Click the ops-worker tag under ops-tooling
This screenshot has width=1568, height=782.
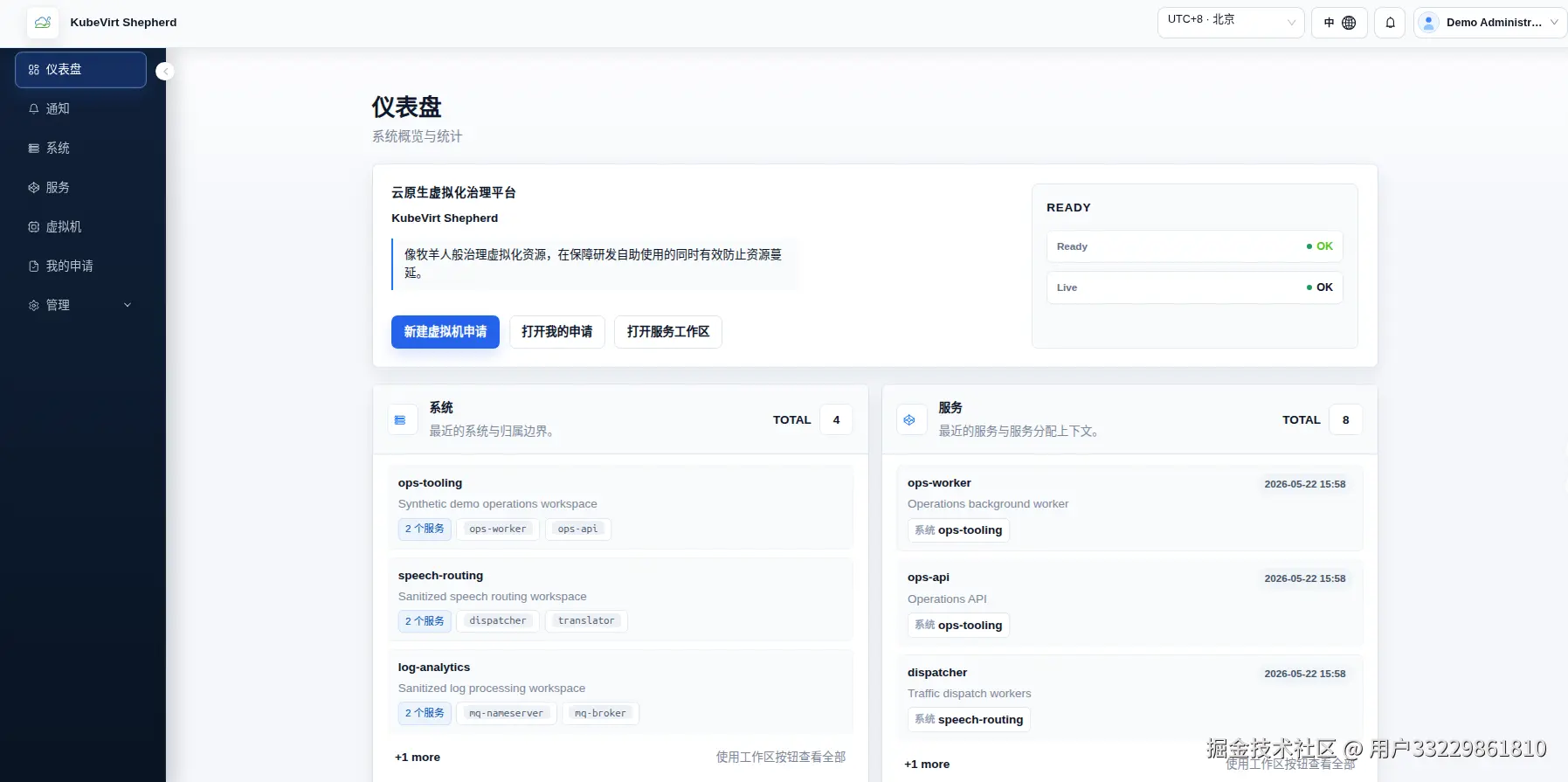pyautogui.click(x=498, y=529)
